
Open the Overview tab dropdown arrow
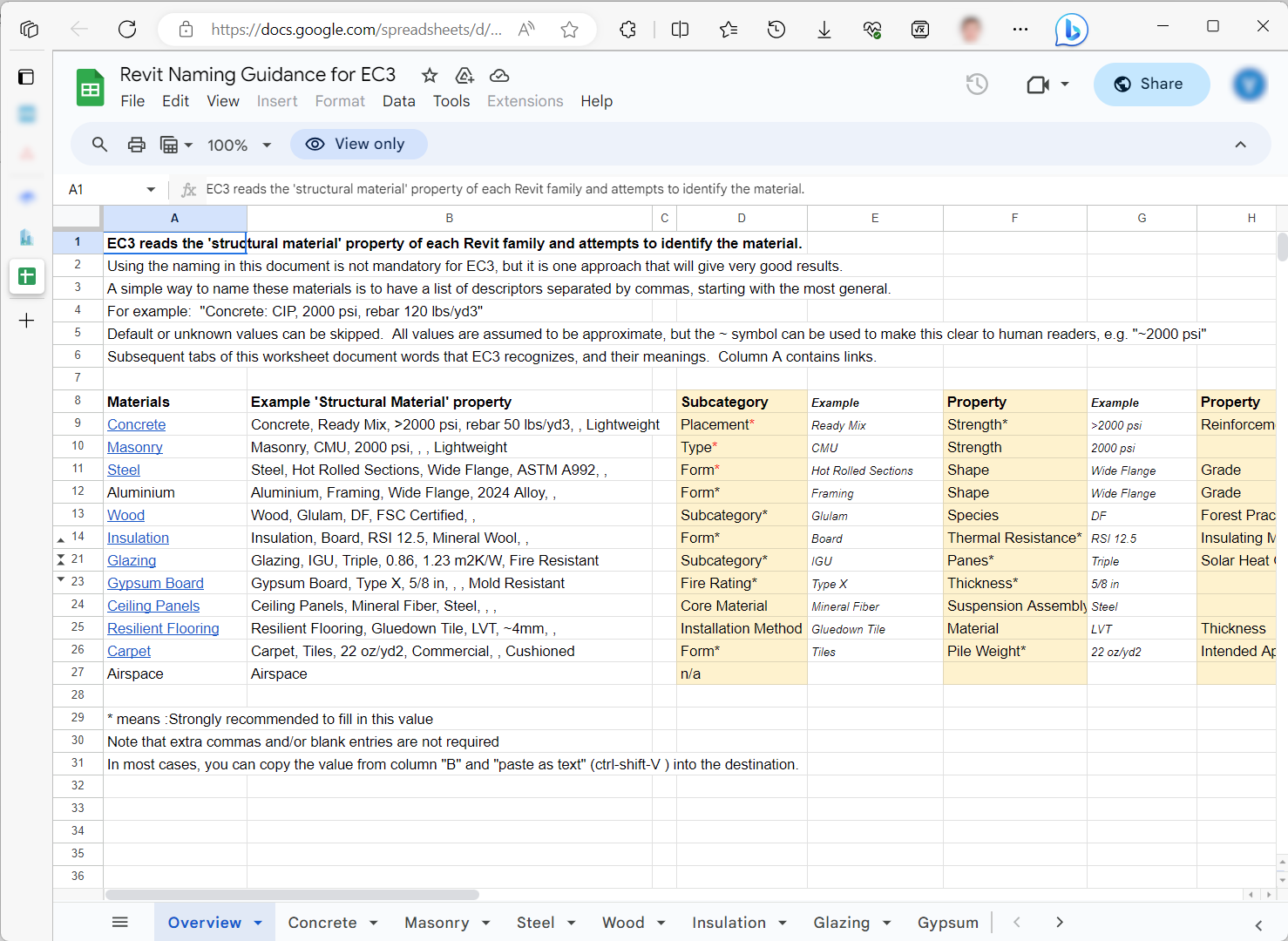(258, 923)
